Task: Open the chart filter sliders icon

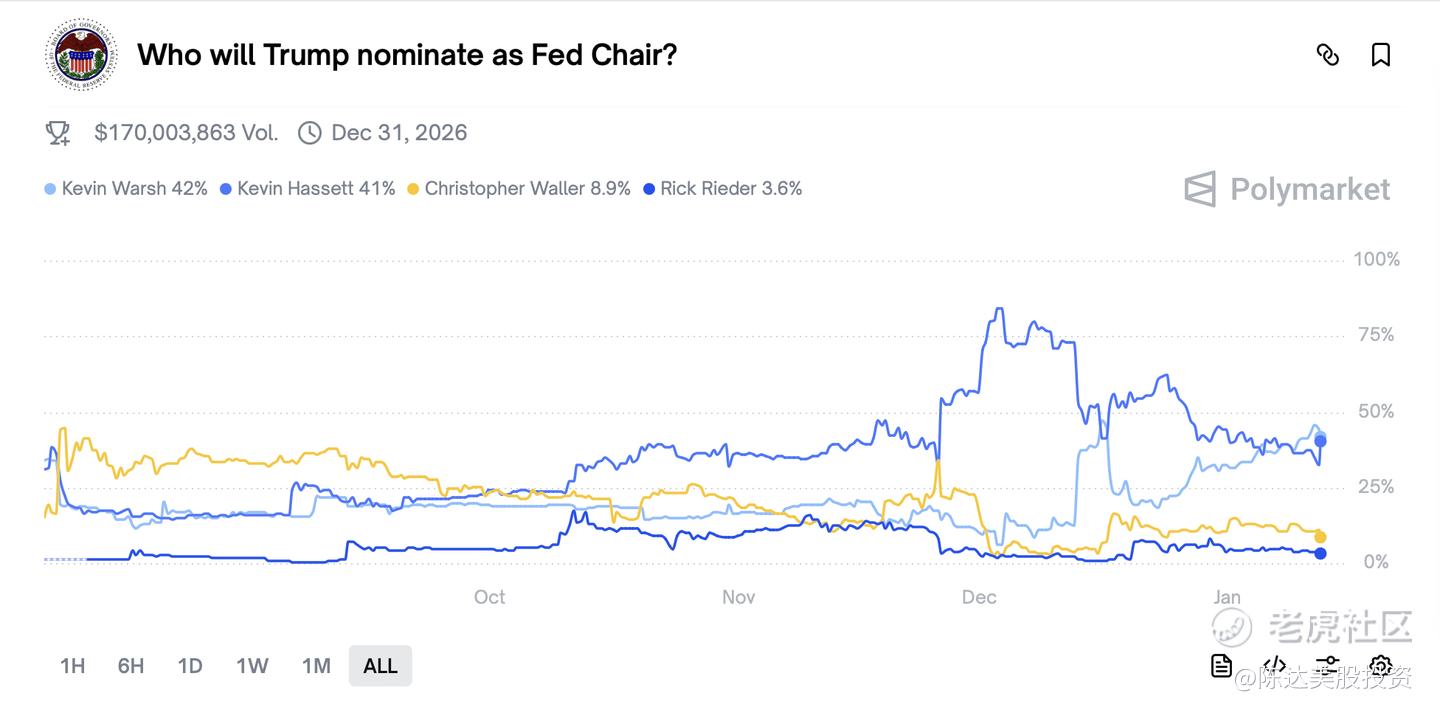Action: coord(1327,665)
